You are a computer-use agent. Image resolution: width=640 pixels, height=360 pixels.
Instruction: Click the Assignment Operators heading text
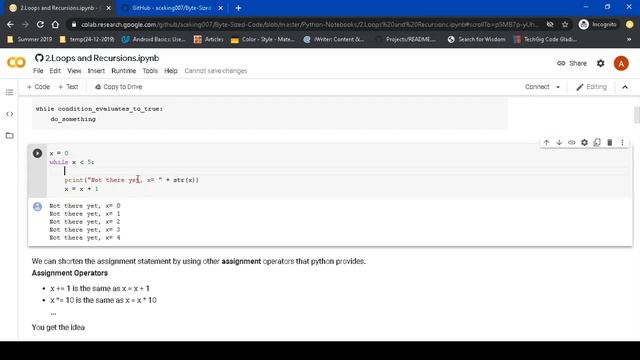point(70,273)
